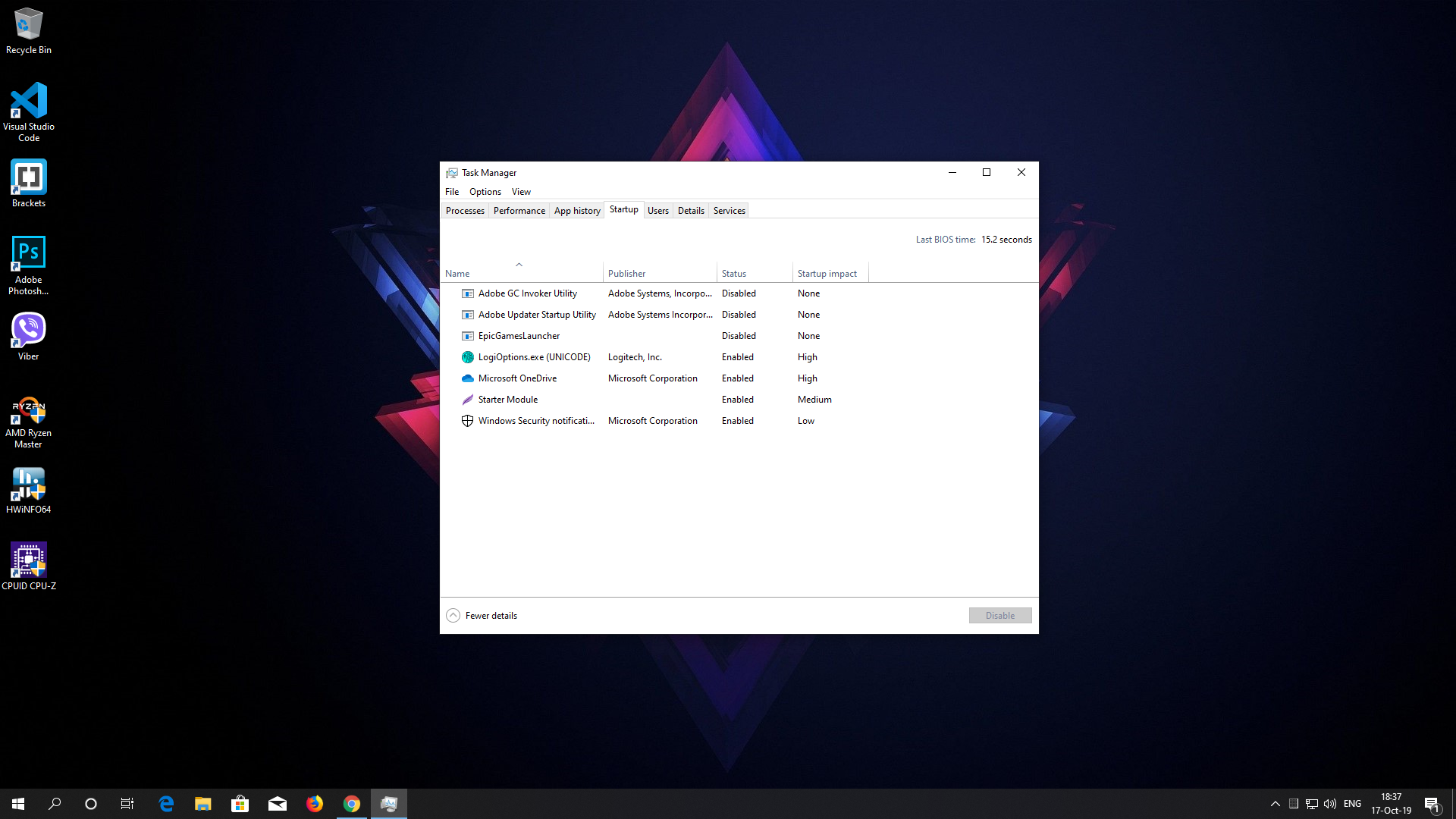The width and height of the screenshot is (1456, 819).
Task: Sort by the Name column header
Action: tap(457, 274)
